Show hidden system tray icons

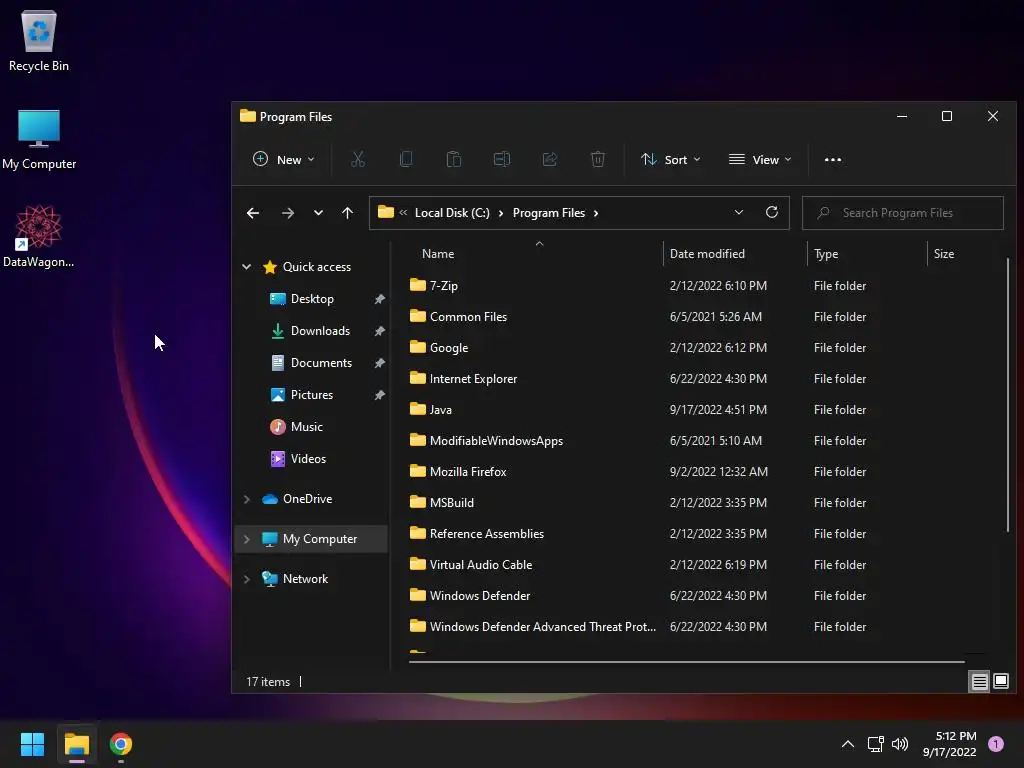(x=848, y=744)
